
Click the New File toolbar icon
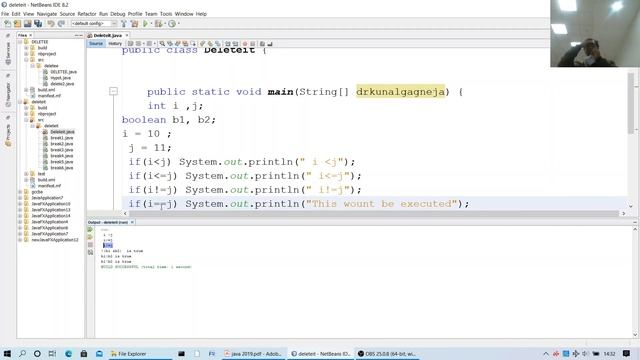pos(7,24)
